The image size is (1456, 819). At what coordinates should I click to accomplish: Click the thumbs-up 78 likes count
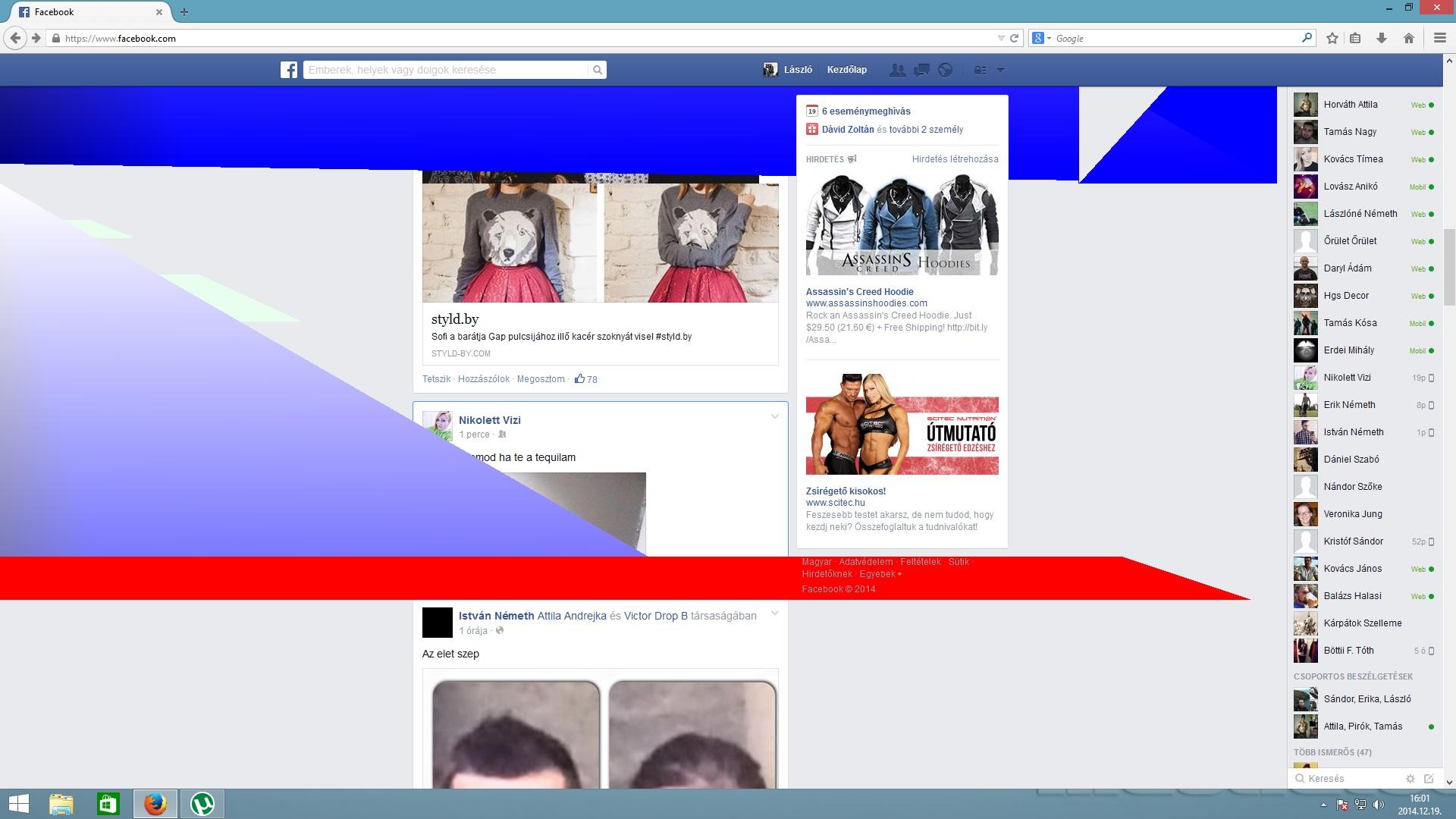[585, 379]
